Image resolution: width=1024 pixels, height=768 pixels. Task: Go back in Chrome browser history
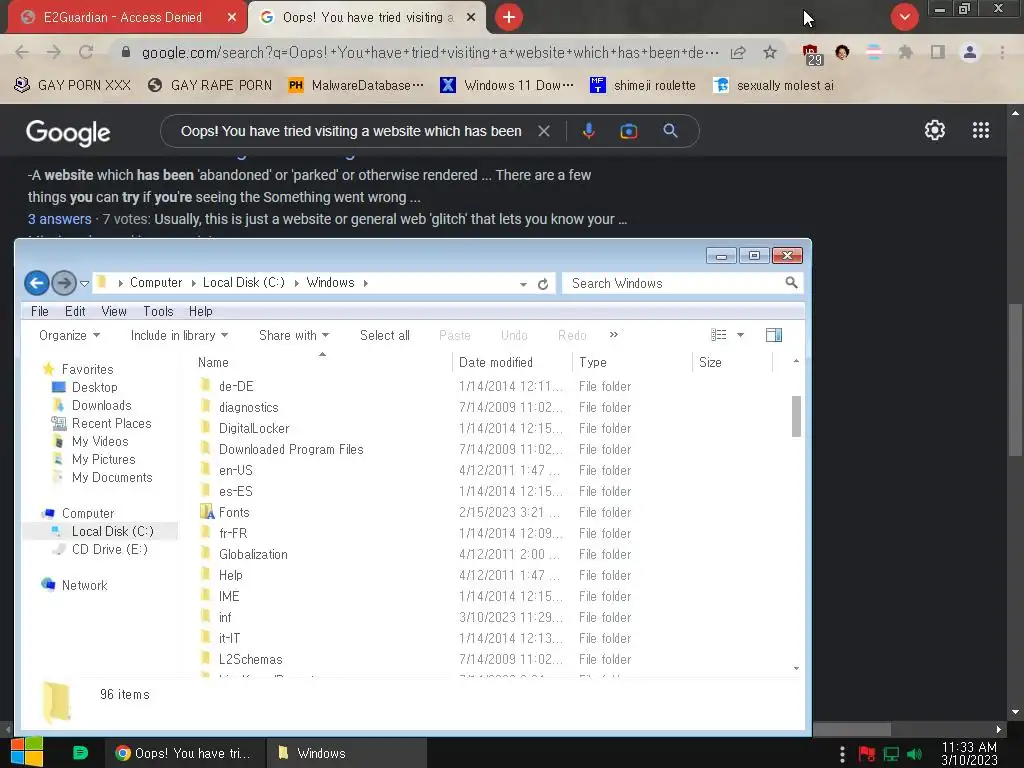(x=22, y=52)
